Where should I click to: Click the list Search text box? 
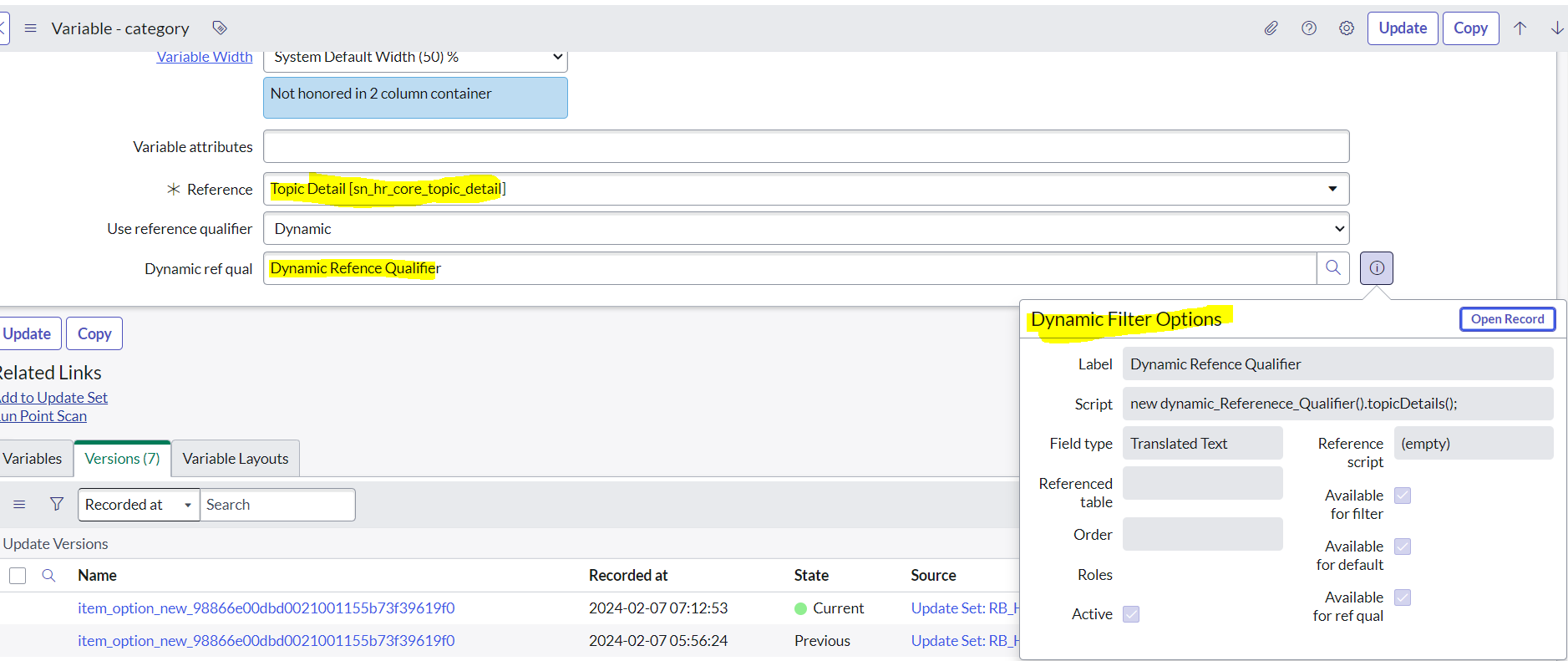click(277, 505)
